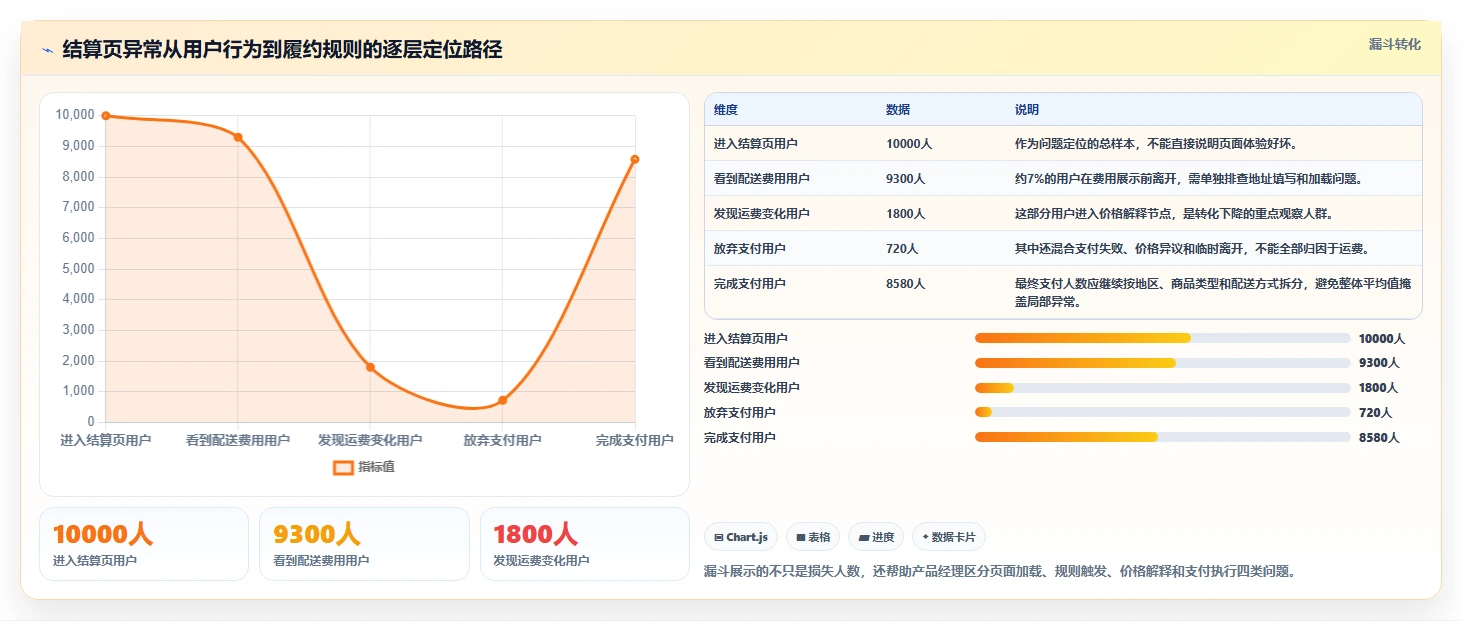
Task: Select the 进入结算页用户 chart data point
Action: tap(106, 116)
